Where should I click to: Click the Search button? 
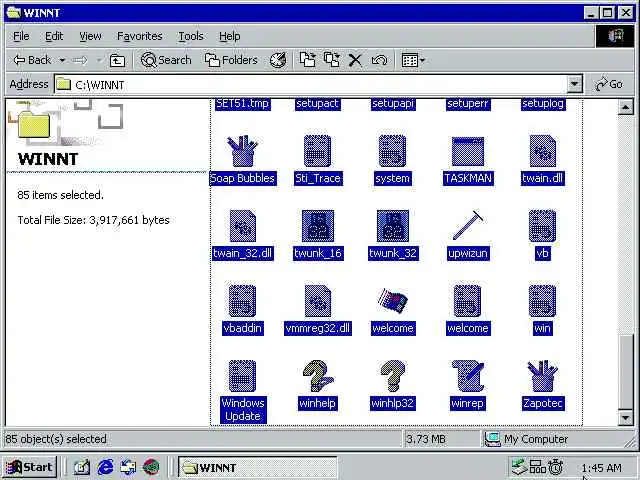click(166, 61)
